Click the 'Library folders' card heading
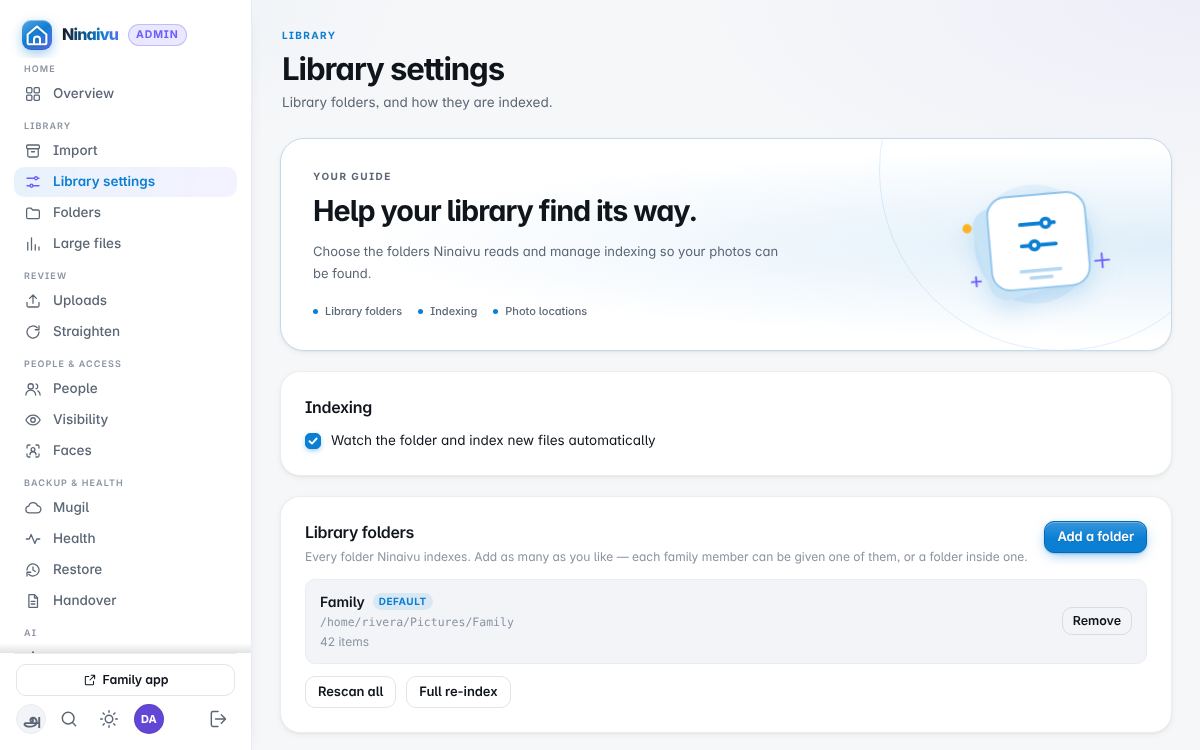Screen dimensions: 1200x750 (x=359, y=533)
